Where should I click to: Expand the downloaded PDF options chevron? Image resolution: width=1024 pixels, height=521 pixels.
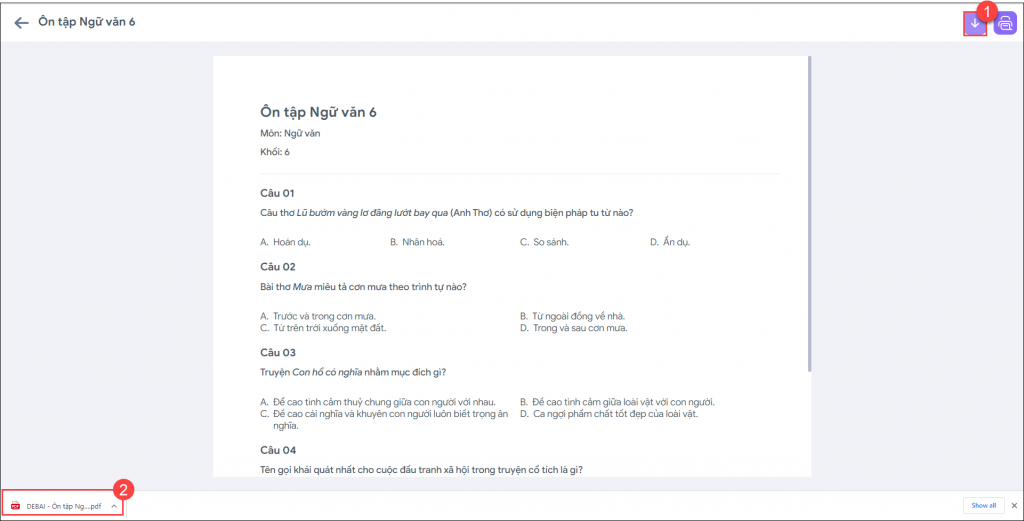tap(114, 506)
